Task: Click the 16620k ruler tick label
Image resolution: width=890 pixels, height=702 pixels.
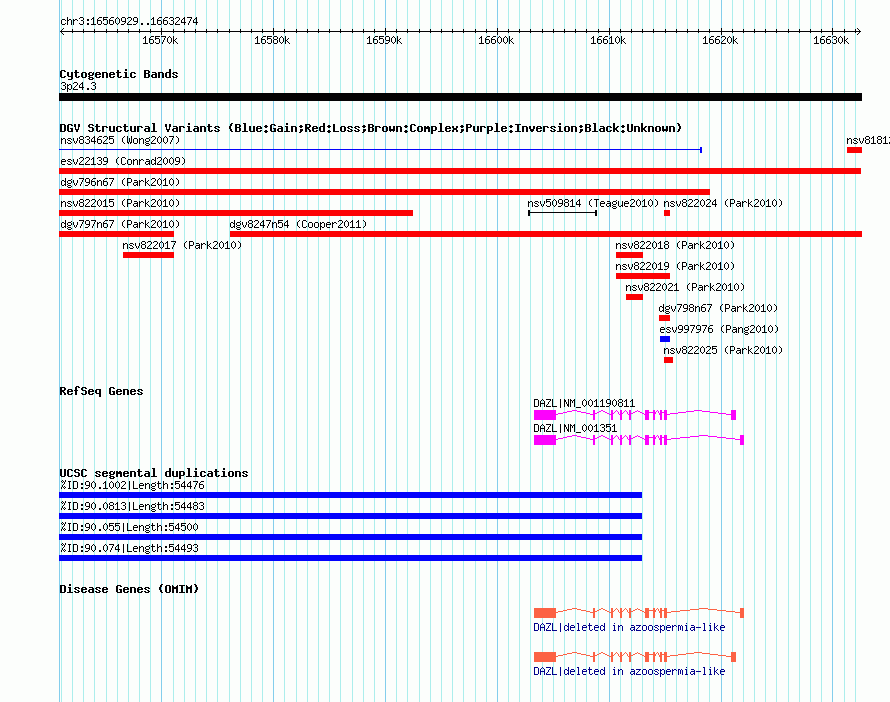Action: tap(720, 40)
